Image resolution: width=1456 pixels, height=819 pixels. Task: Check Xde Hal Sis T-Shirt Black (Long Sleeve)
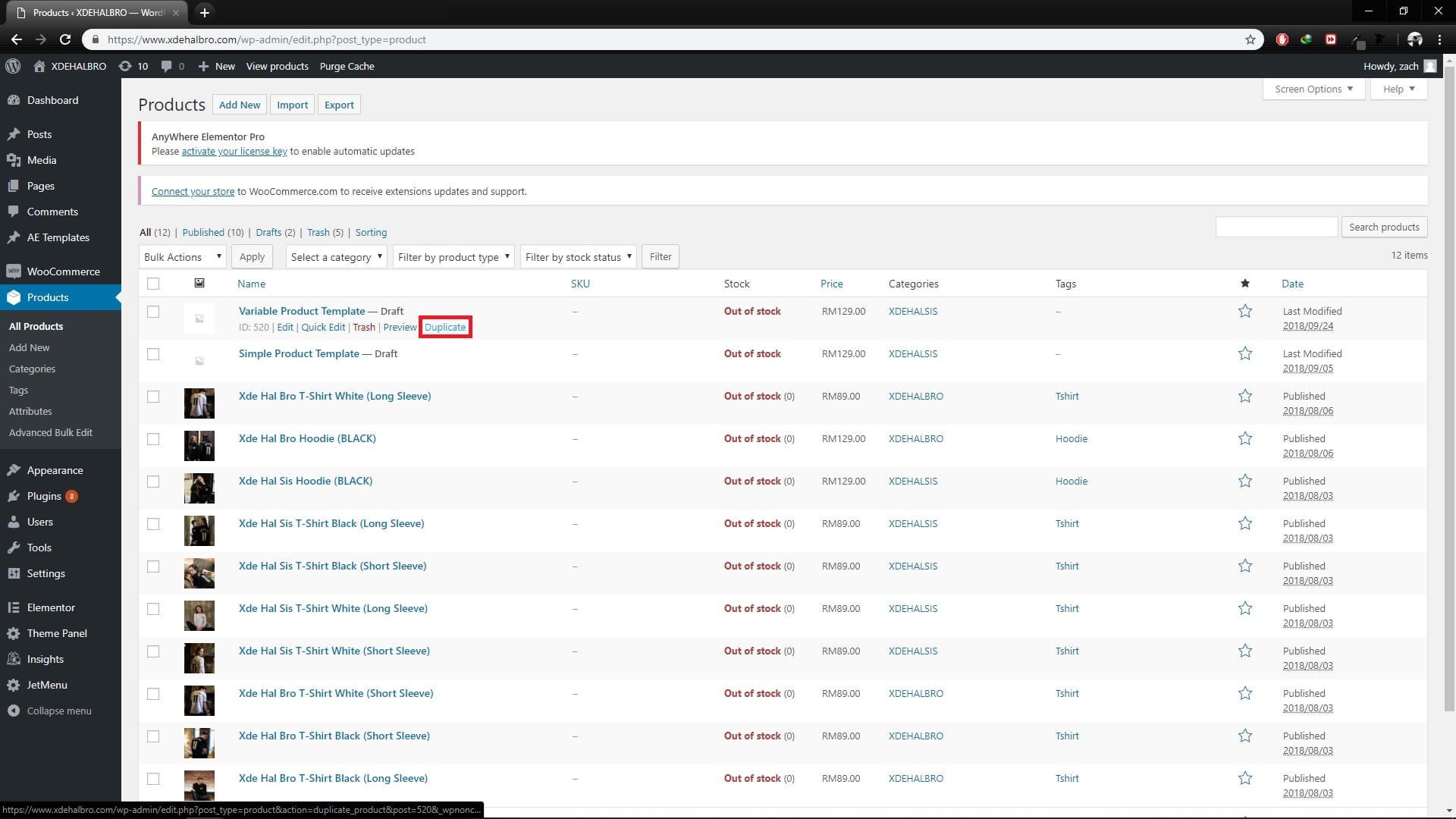coord(153,524)
